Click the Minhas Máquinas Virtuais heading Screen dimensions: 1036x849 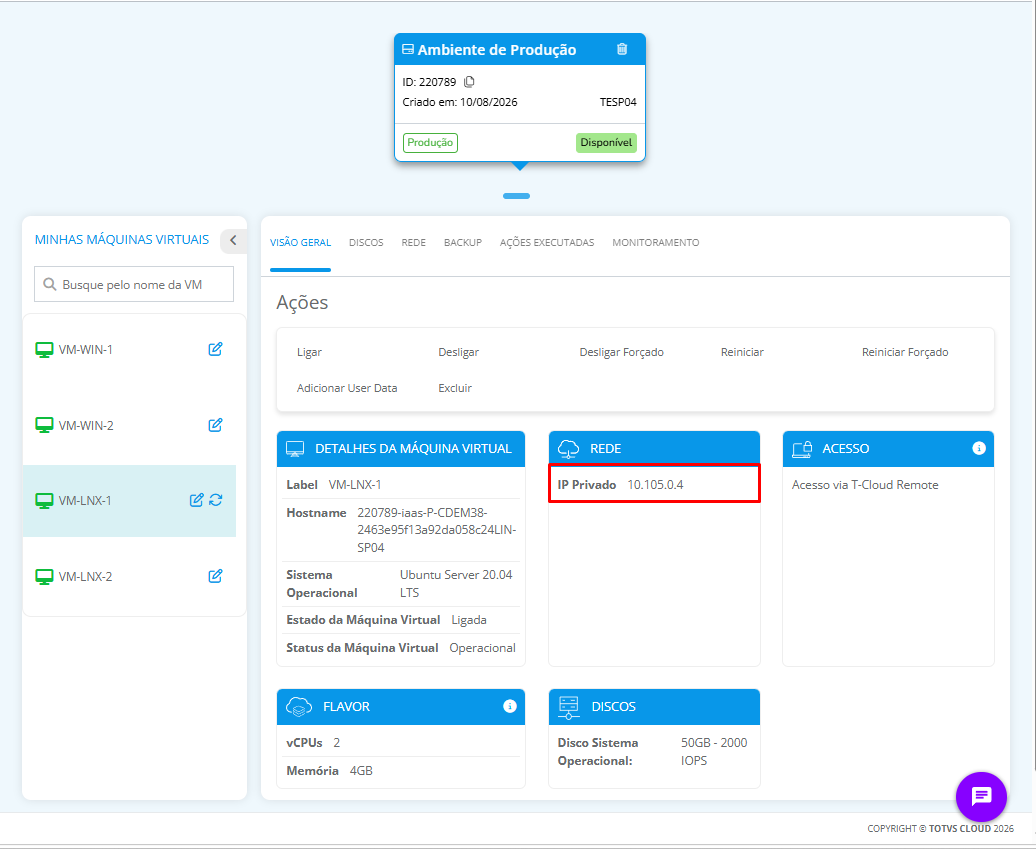pyautogui.click(x=122, y=239)
